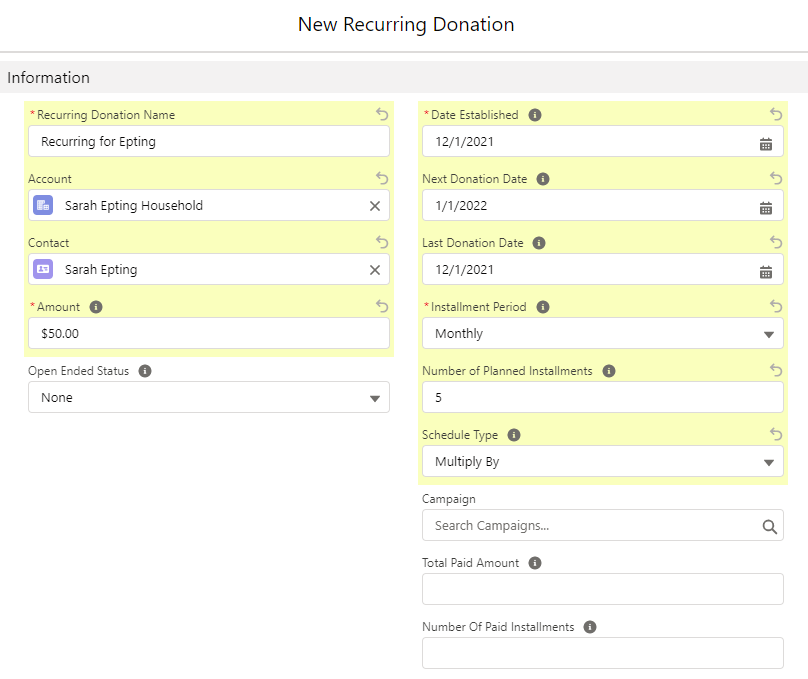Clear the Sarah Epting Household account
The image size is (808, 679).
(x=375, y=206)
